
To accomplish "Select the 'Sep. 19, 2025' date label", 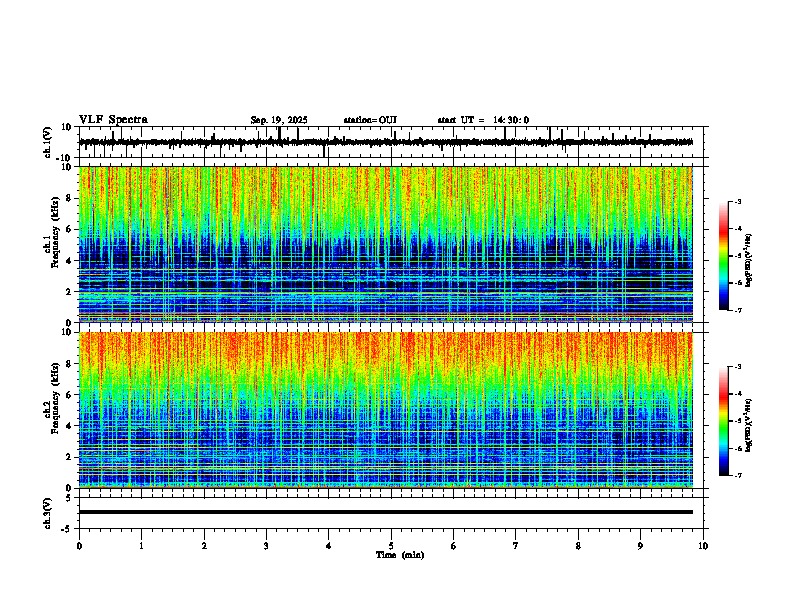I will tap(279, 120).
